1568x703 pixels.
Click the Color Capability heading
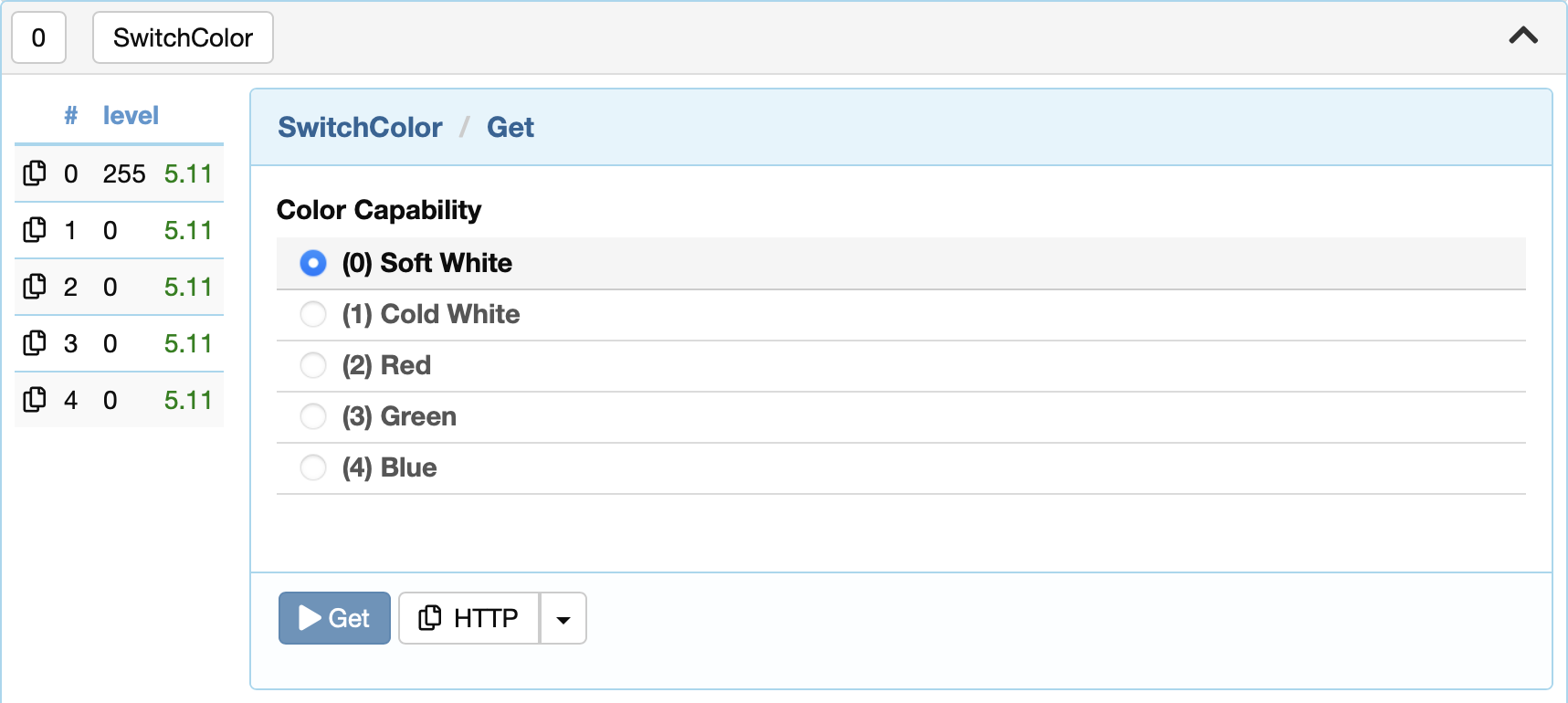379,210
